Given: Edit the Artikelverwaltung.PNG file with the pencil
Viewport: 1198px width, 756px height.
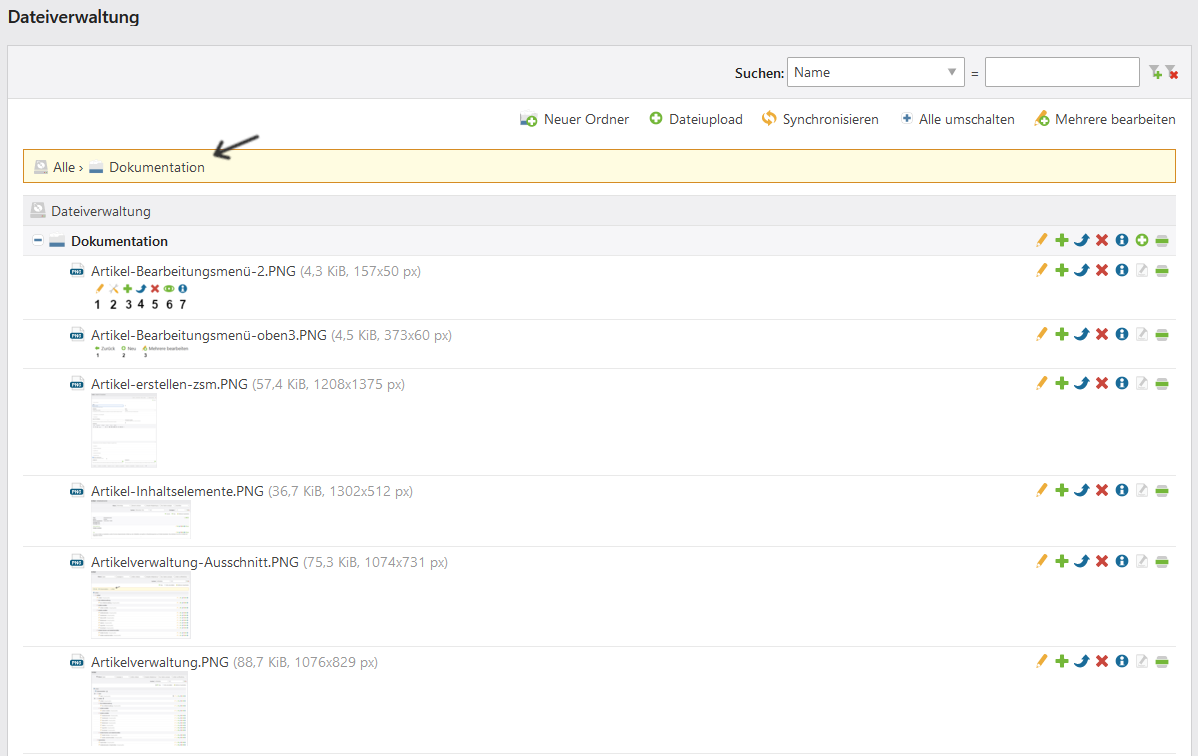Looking at the screenshot, I should coord(1041,661).
